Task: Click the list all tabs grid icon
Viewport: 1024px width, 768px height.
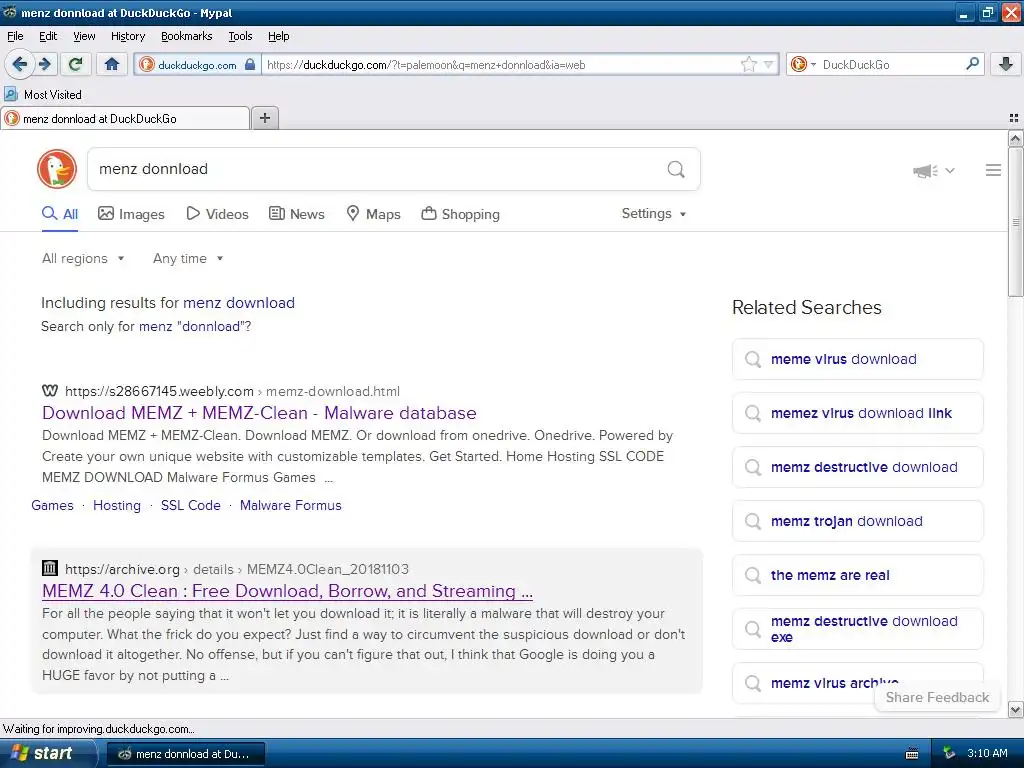Action: coord(1014,118)
